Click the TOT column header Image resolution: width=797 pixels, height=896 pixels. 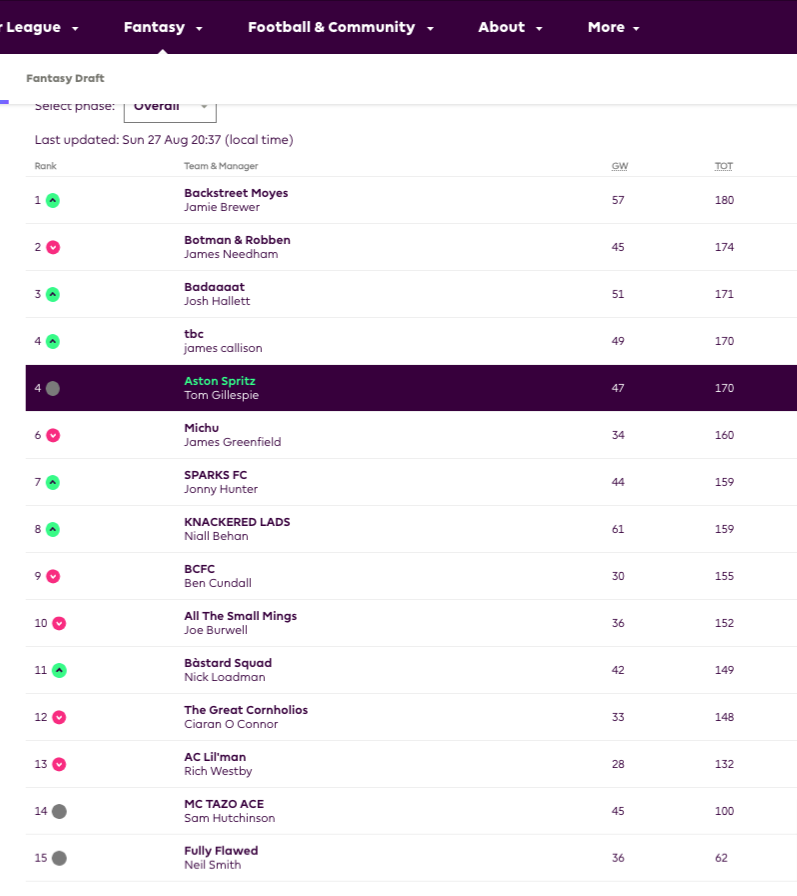click(723, 166)
